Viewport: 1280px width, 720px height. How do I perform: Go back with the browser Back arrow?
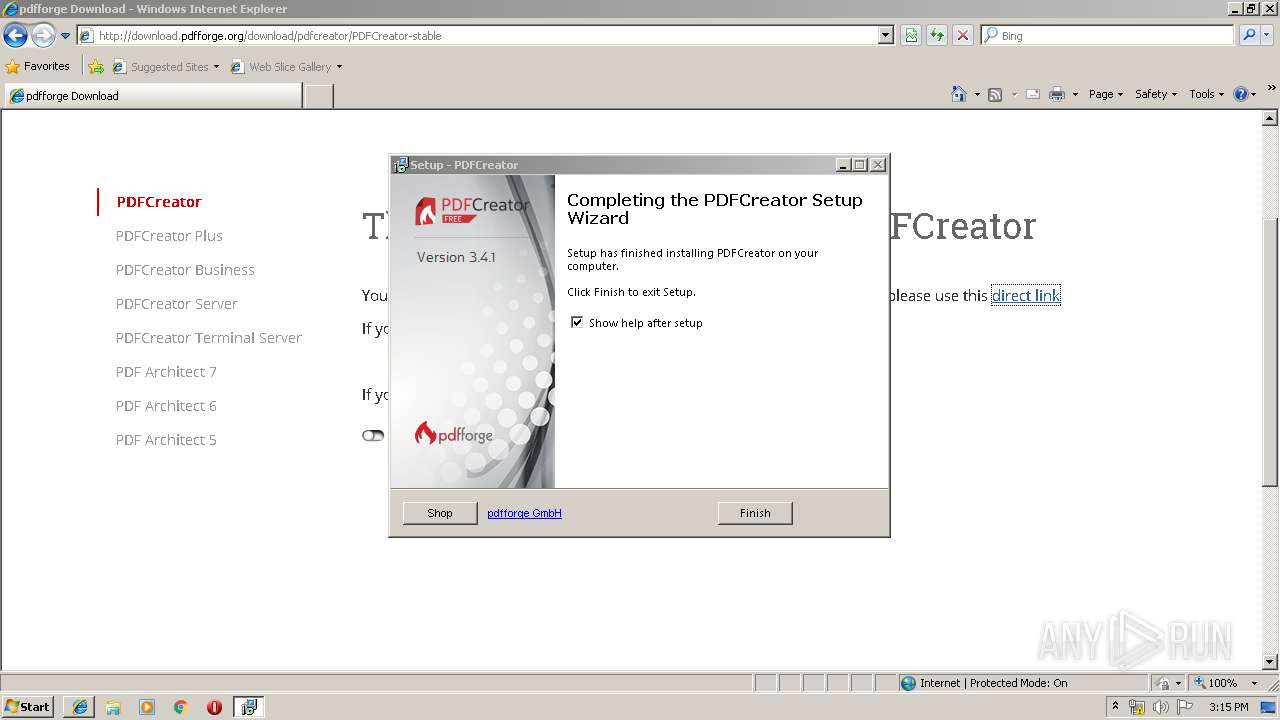tap(15, 36)
